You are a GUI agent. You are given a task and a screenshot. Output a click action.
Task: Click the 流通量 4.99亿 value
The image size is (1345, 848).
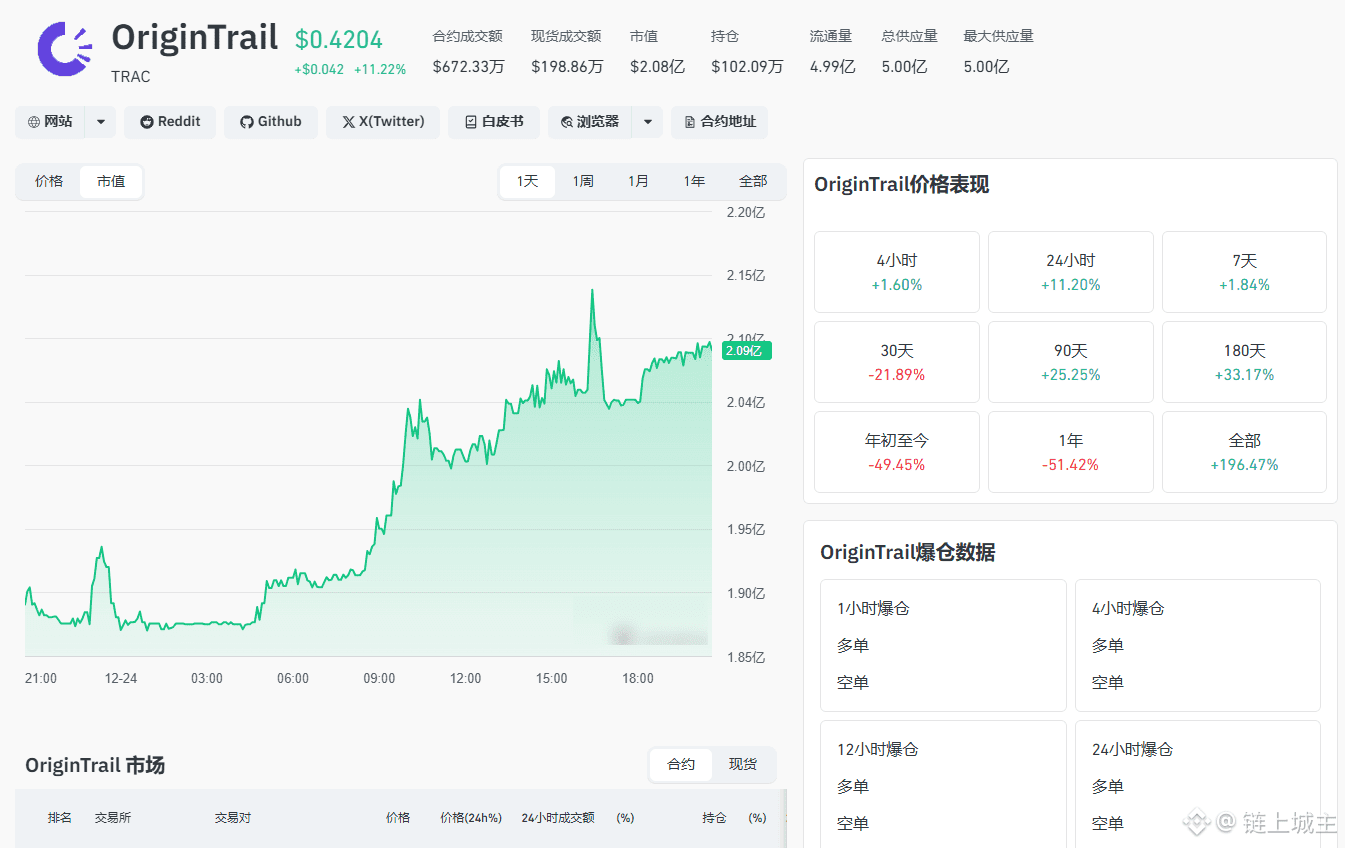click(x=832, y=67)
